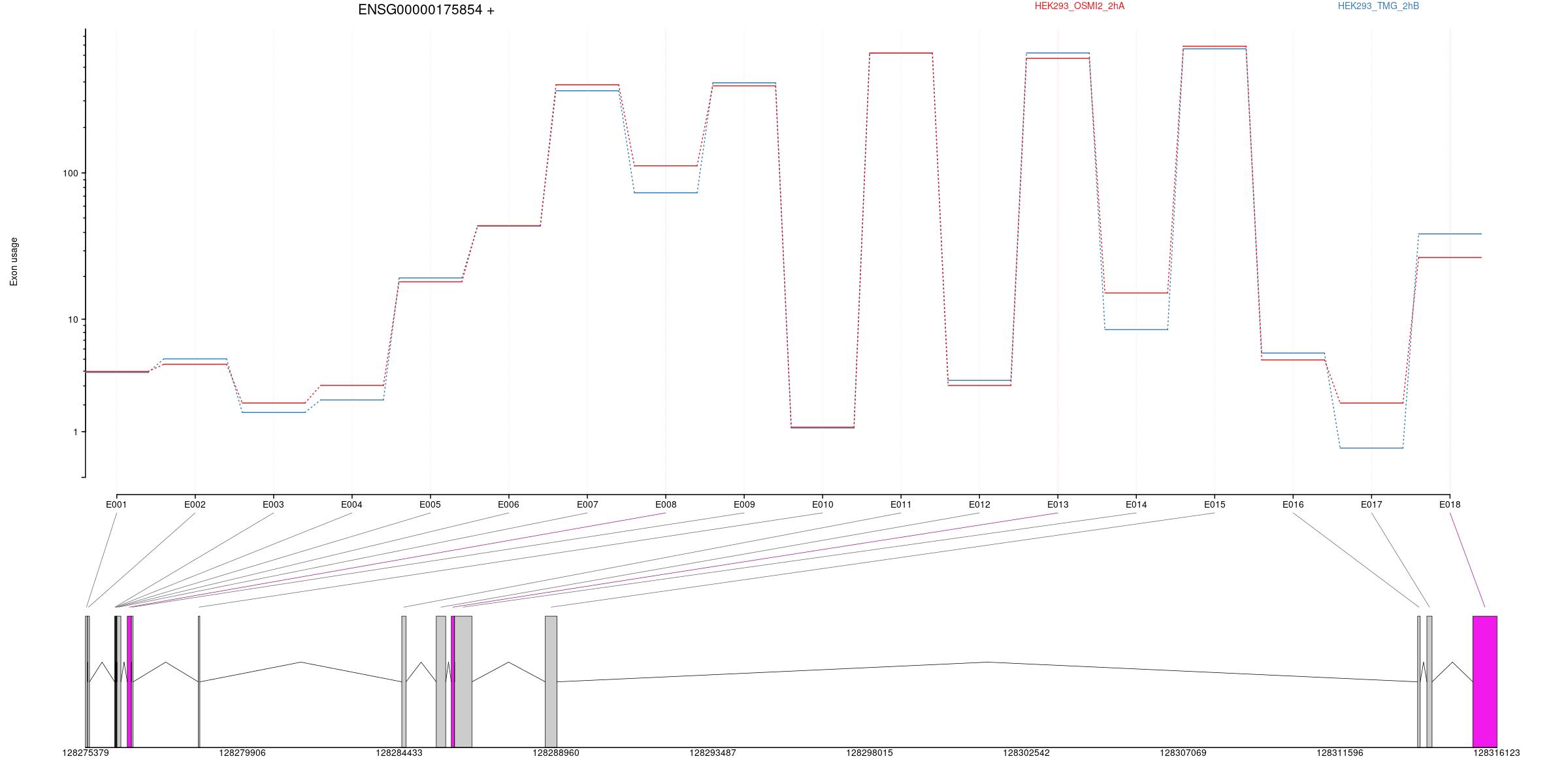1568x784 pixels.
Task: Click the red line segment above E008
Action: [666, 166]
